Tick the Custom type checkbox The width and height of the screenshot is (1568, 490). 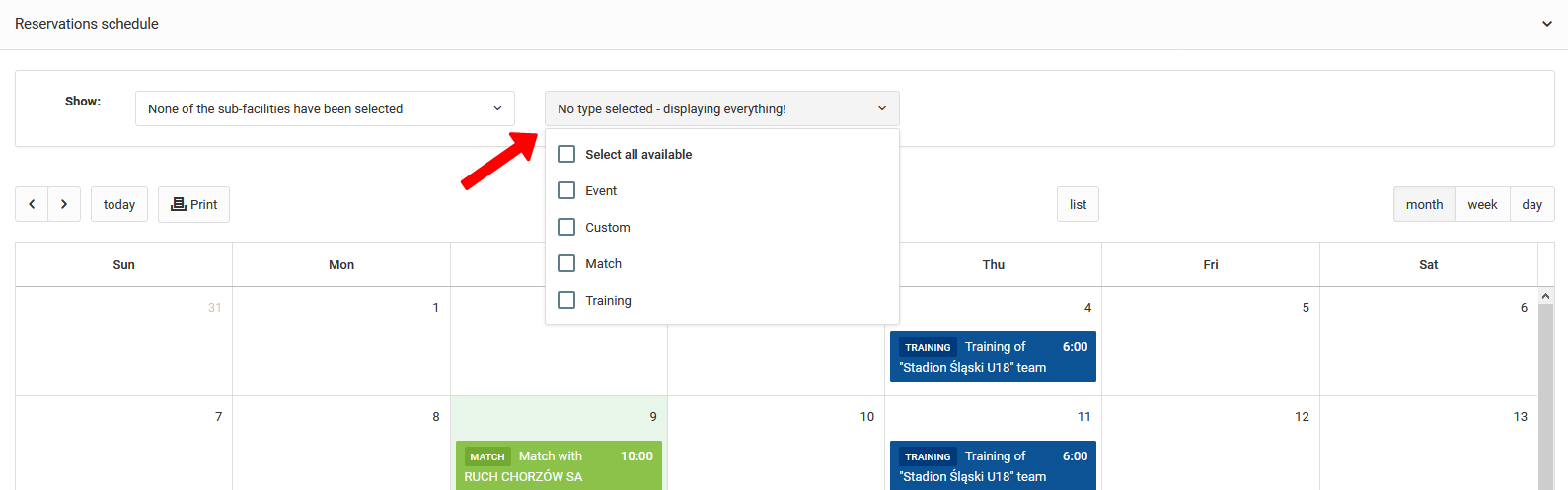[x=566, y=227]
